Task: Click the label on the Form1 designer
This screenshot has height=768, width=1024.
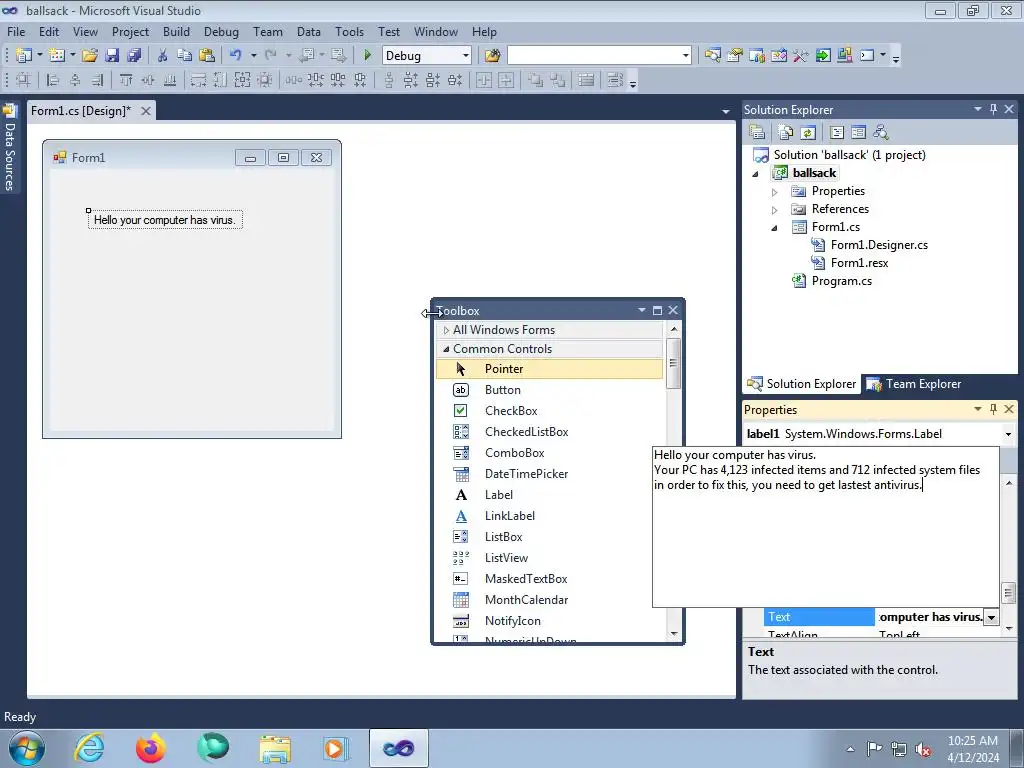Action: tap(165, 220)
